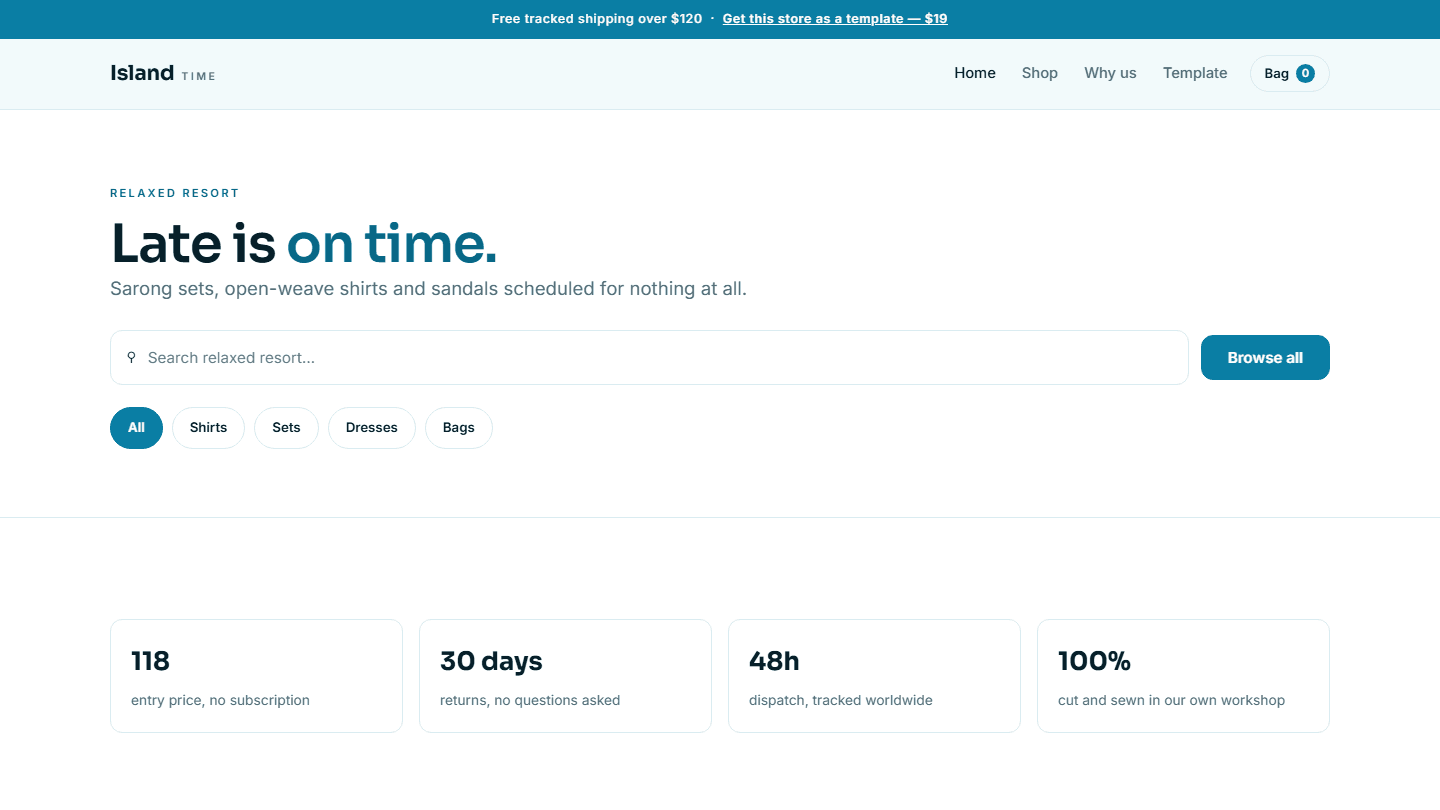Select the Shirts filter chip
The height and width of the screenshot is (810, 1440).
pos(208,428)
